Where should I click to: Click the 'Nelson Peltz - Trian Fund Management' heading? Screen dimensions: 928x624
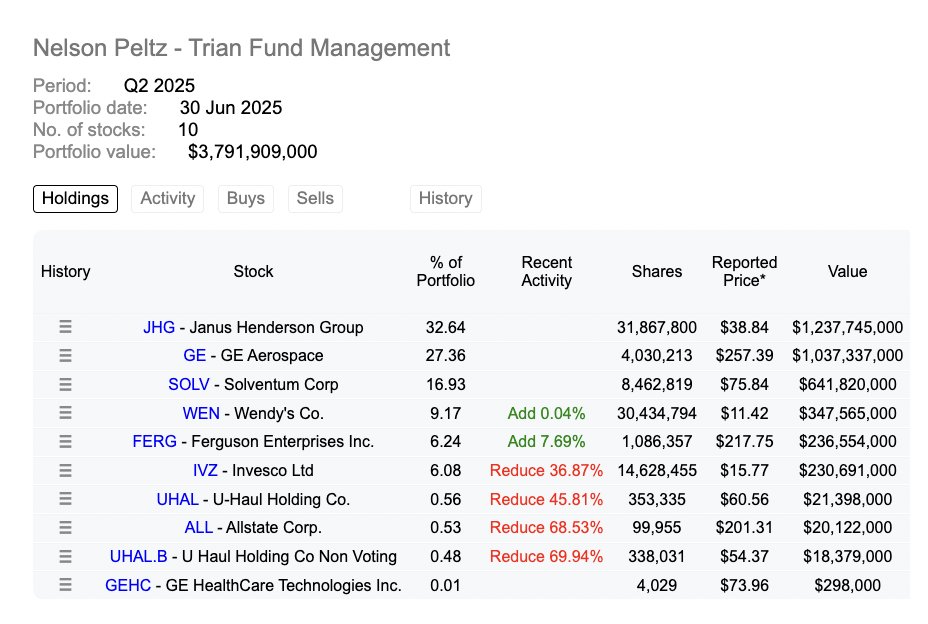pyautogui.click(x=241, y=48)
